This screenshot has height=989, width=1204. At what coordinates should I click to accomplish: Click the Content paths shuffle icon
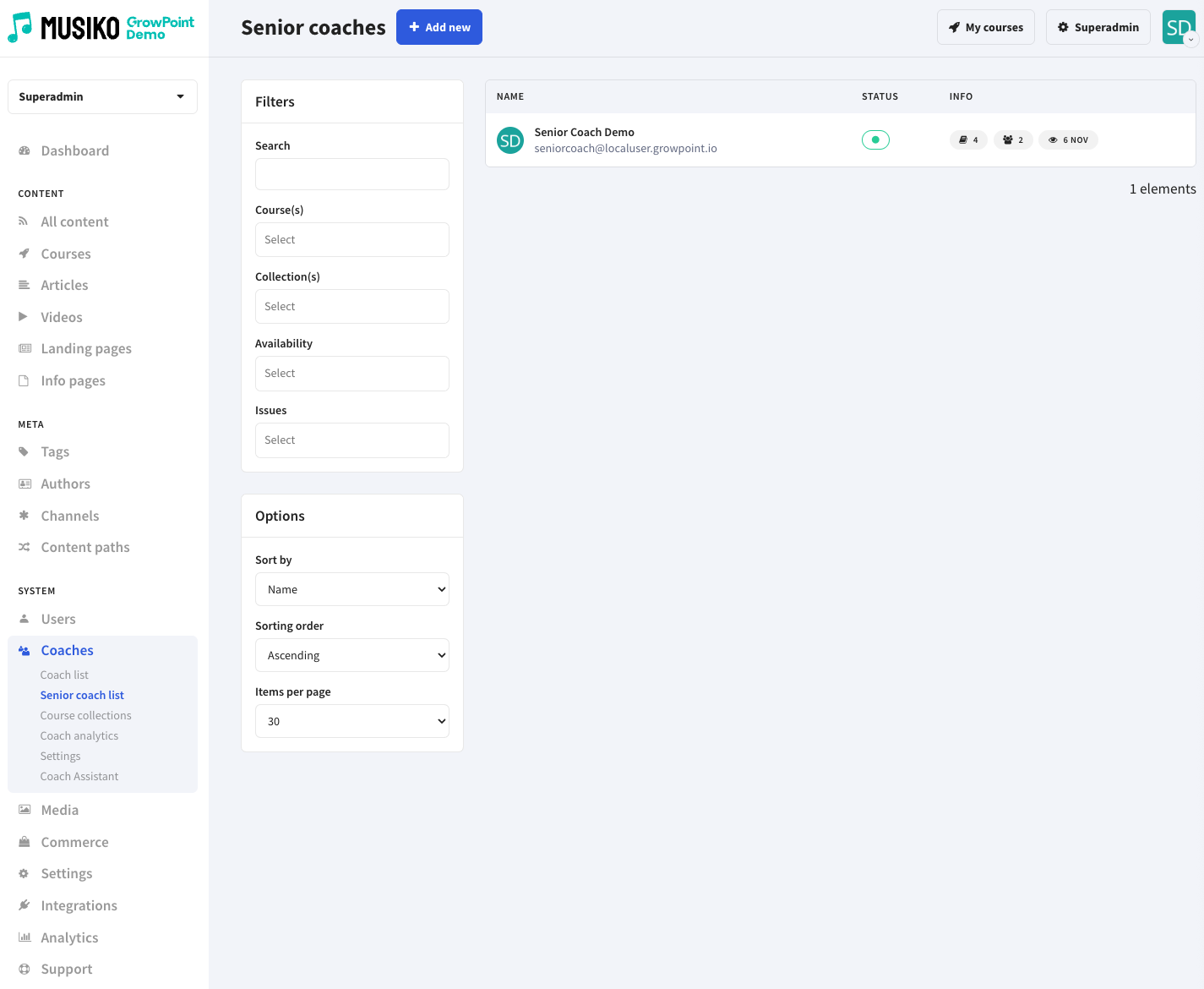(25, 547)
